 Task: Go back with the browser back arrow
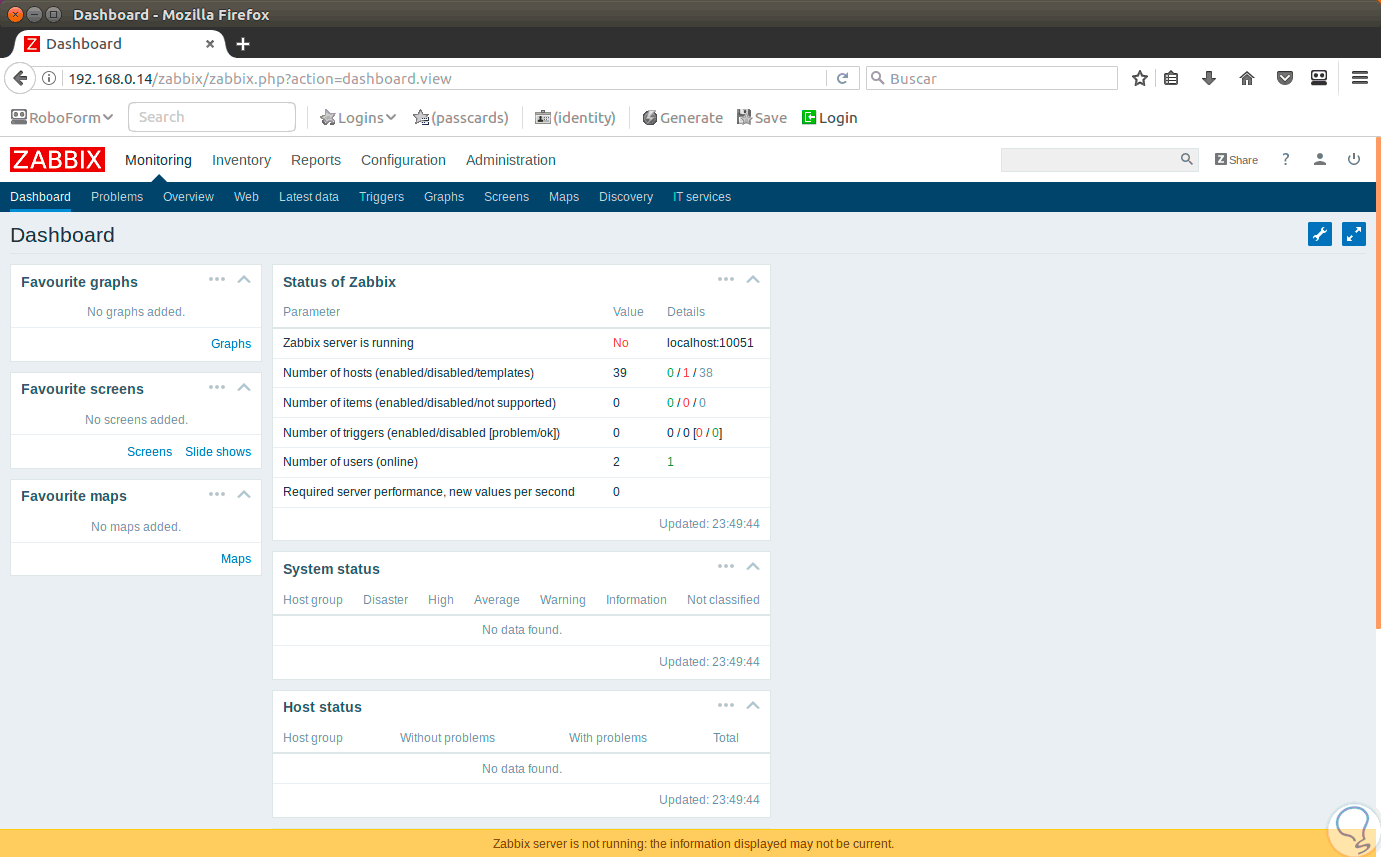click(x=20, y=78)
